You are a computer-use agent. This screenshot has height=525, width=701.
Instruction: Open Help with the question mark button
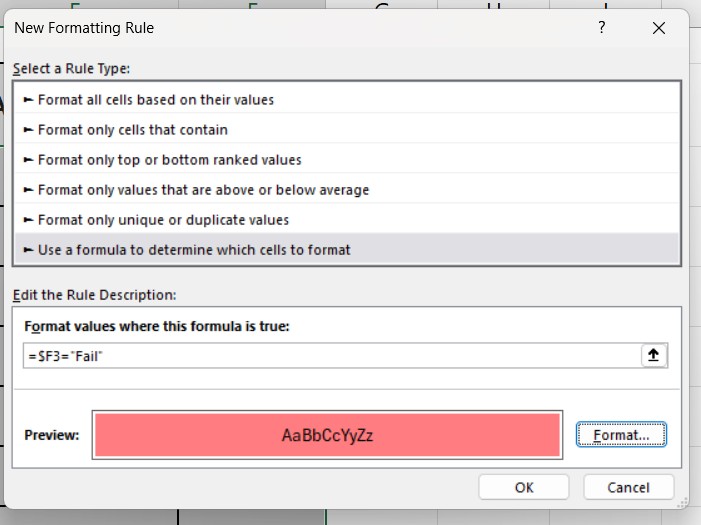601,28
